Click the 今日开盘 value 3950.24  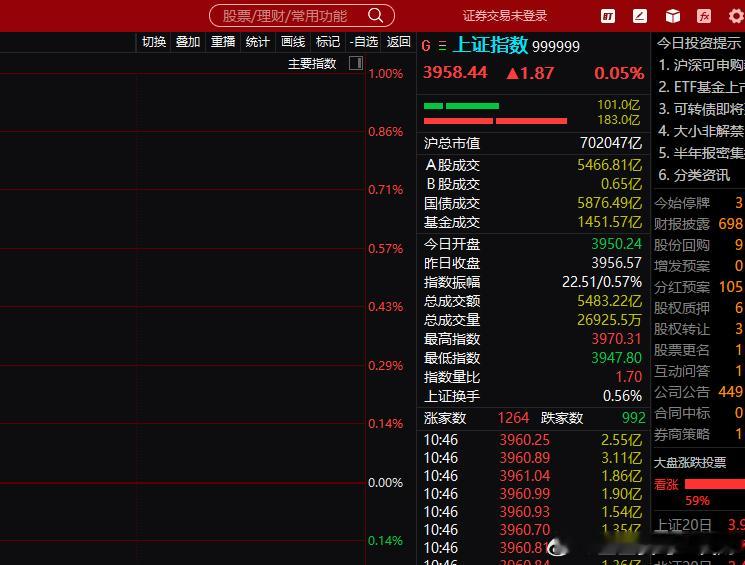(616, 244)
